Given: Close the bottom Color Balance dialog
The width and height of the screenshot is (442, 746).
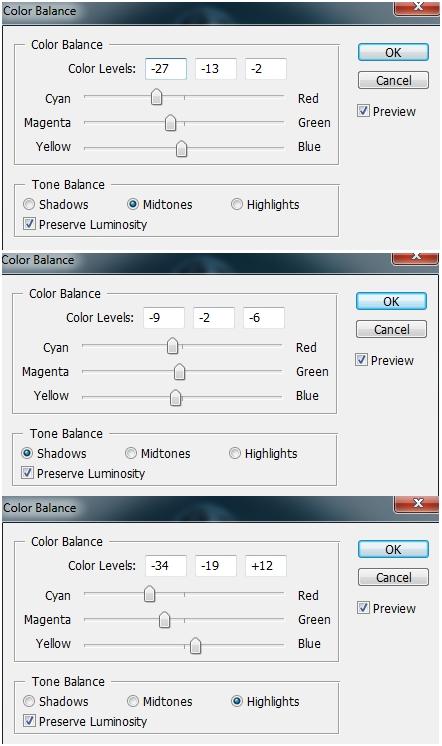Looking at the screenshot, I should [x=417, y=504].
